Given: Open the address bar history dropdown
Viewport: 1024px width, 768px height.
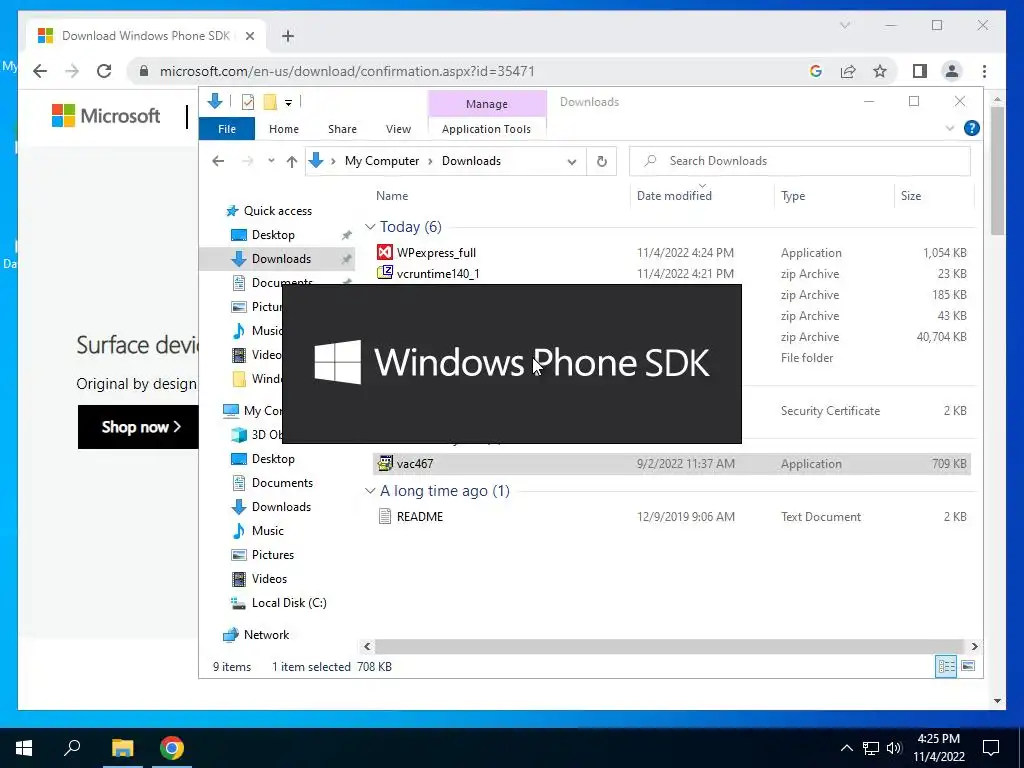Looking at the screenshot, I should pos(571,161).
